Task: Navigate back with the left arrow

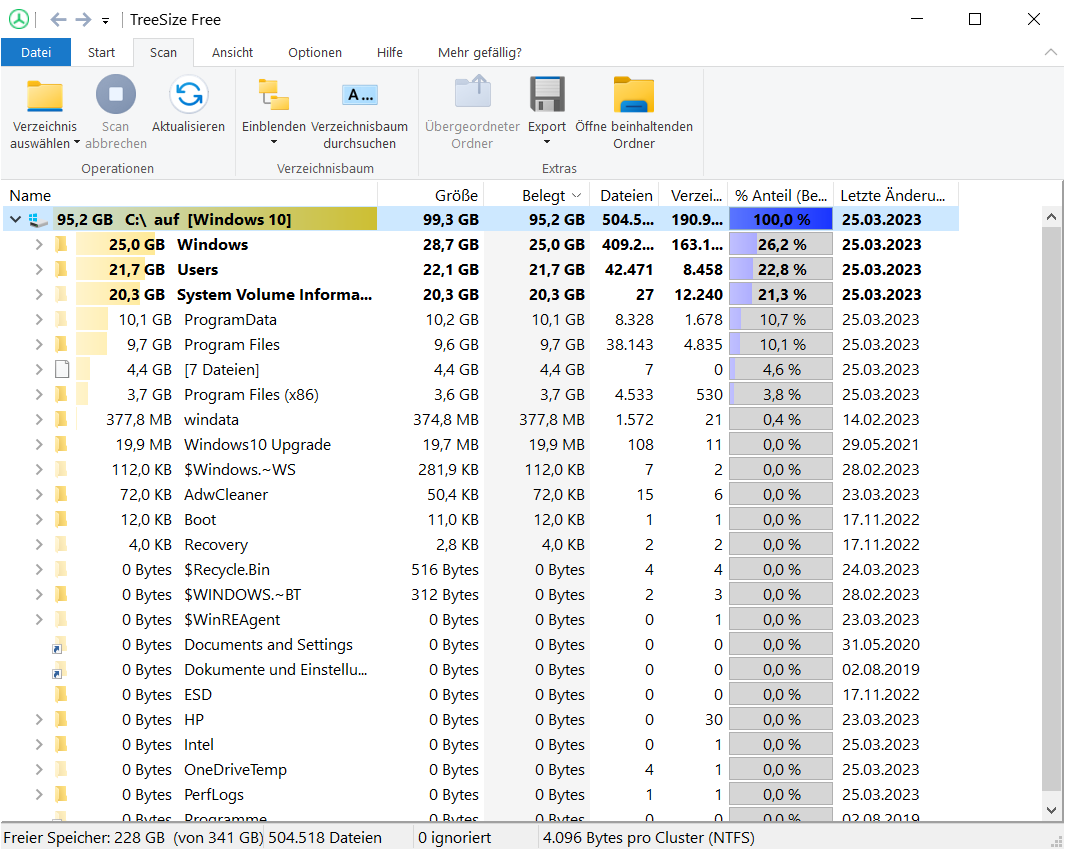Action: coord(58,20)
